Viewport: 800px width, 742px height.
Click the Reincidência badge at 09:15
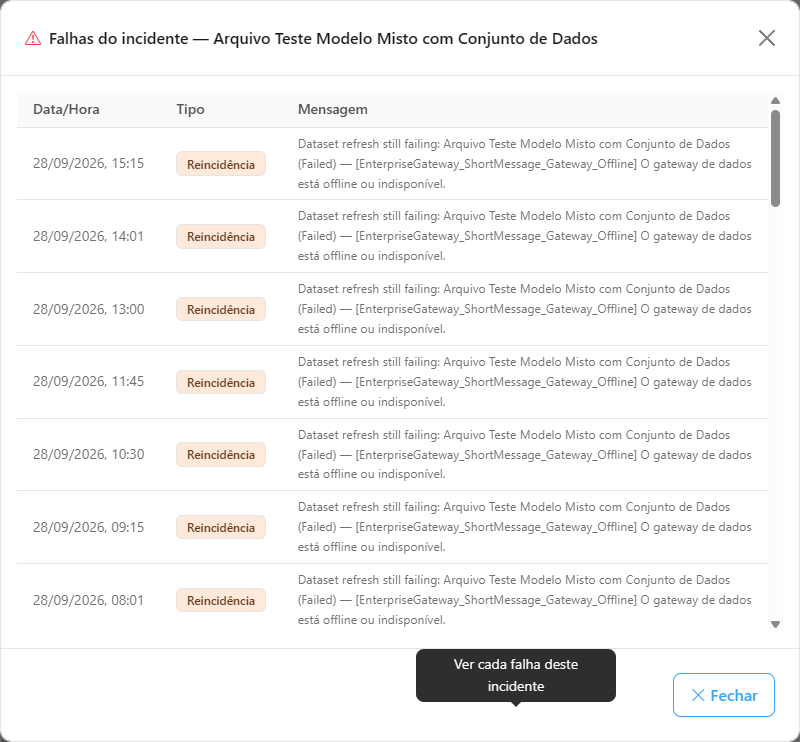tap(221, 527)
